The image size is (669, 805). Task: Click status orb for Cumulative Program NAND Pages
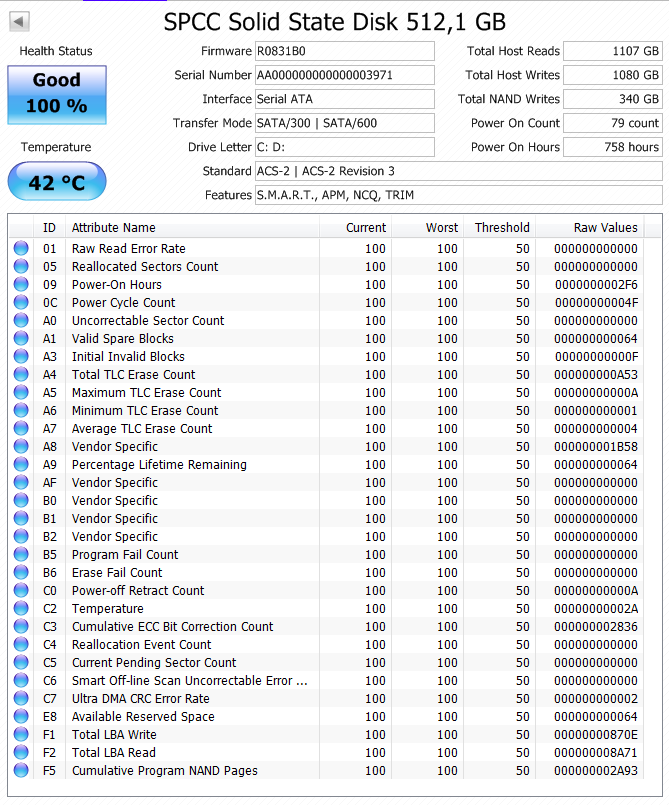[21, 771]
